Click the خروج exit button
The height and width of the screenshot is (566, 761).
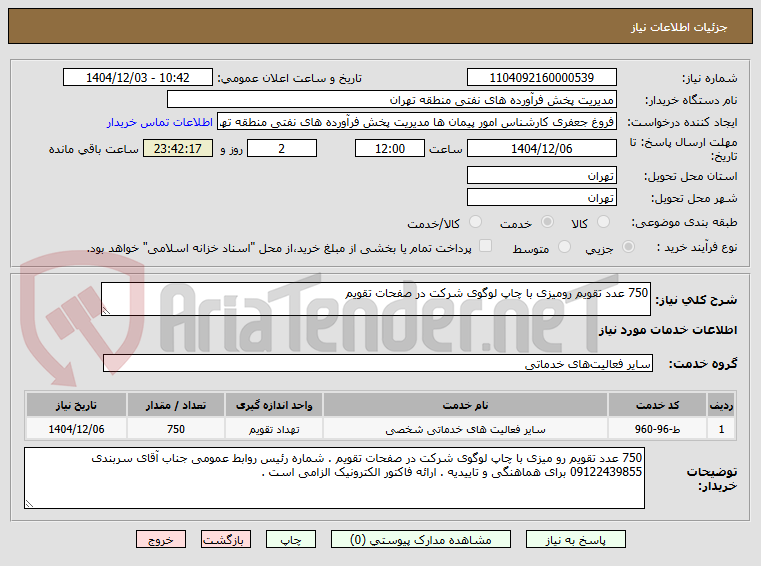point(161,539)
